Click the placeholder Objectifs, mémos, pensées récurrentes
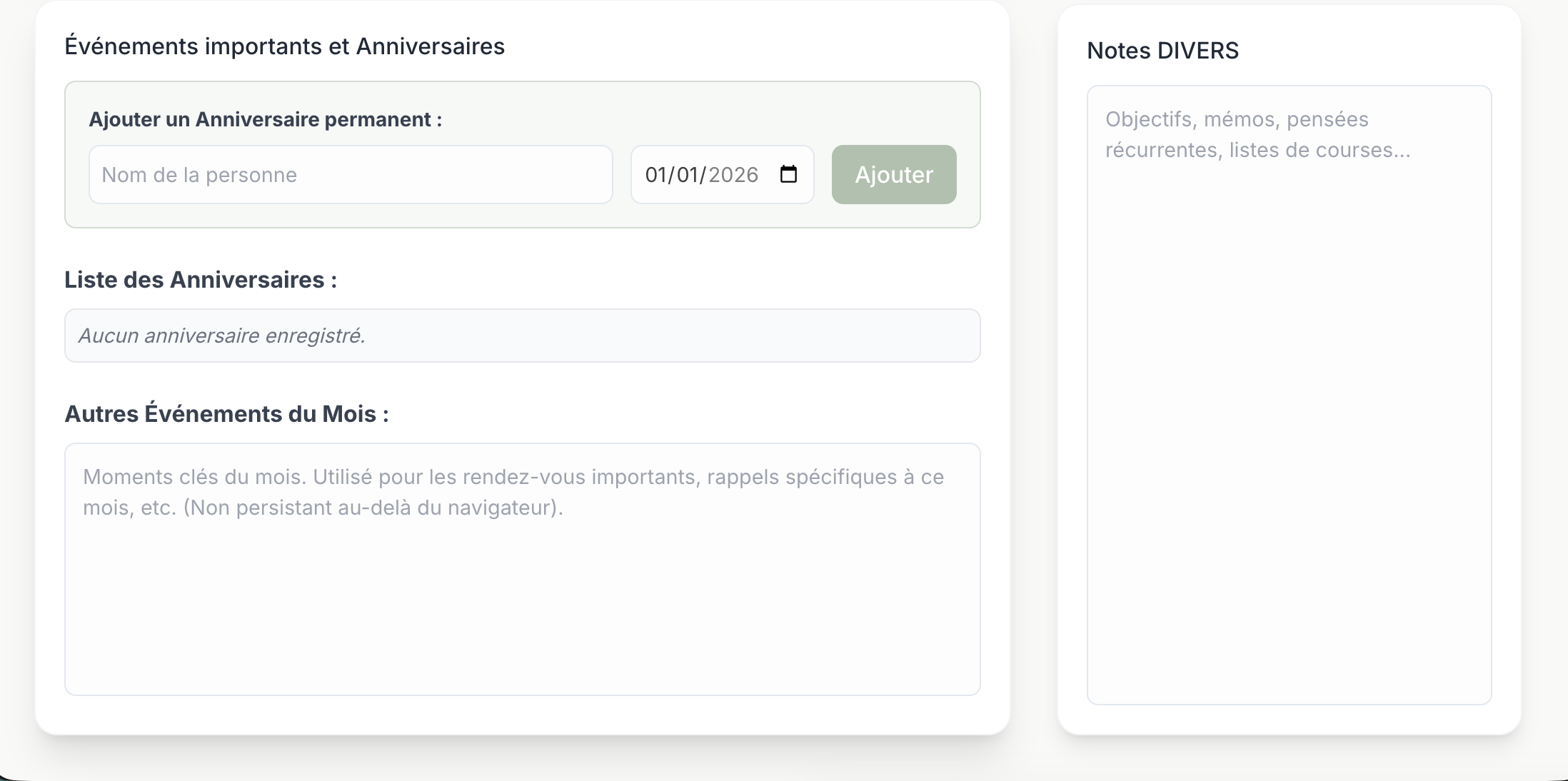 point(1257,134)
